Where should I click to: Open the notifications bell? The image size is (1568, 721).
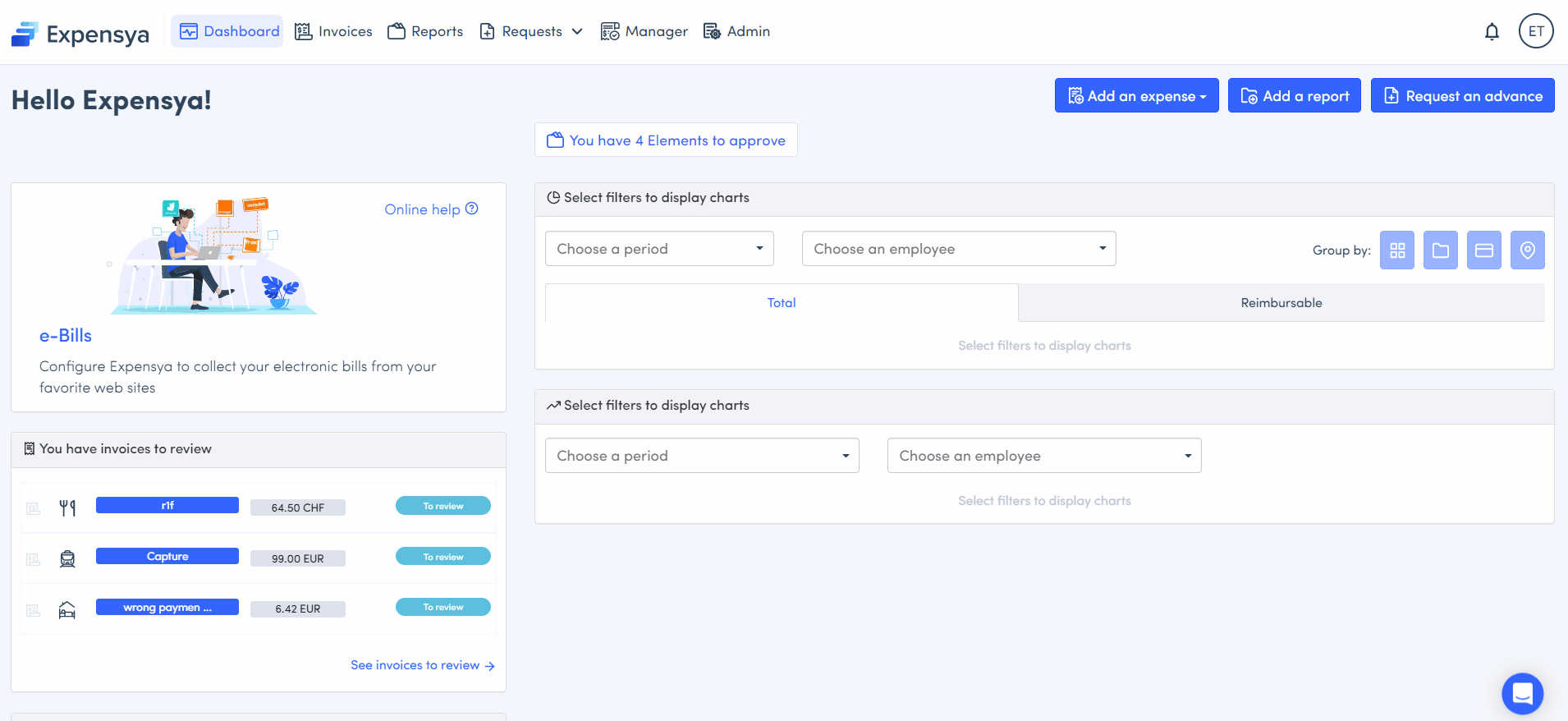1492,32
